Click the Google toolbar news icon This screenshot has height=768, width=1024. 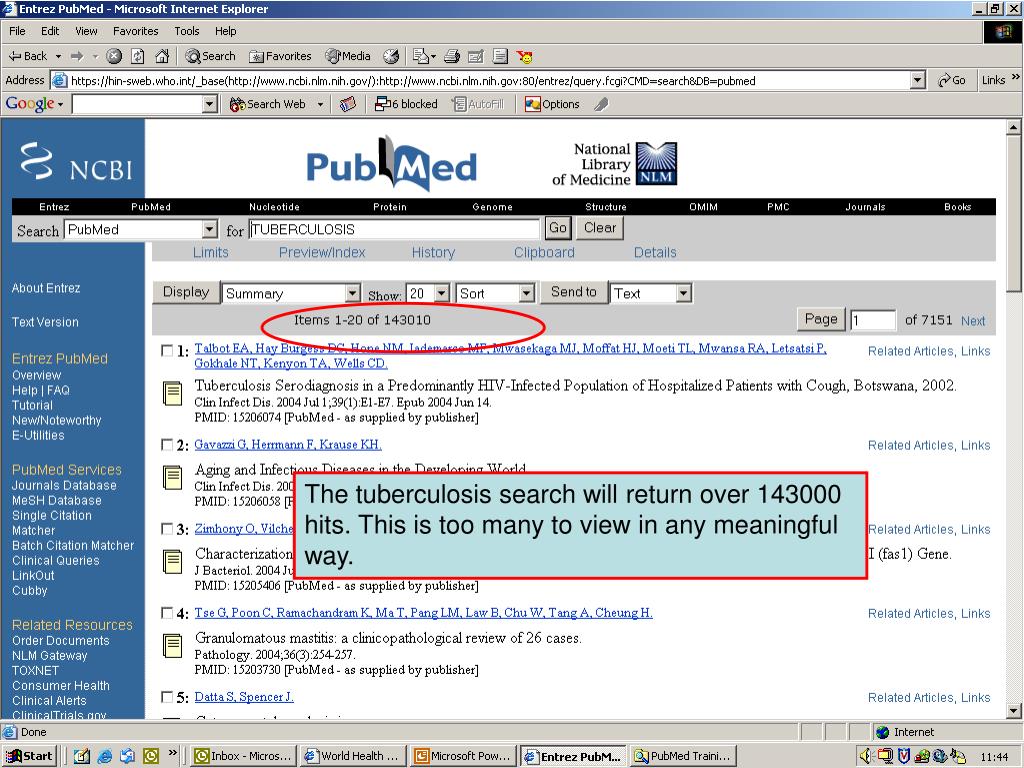coord(348,104)
